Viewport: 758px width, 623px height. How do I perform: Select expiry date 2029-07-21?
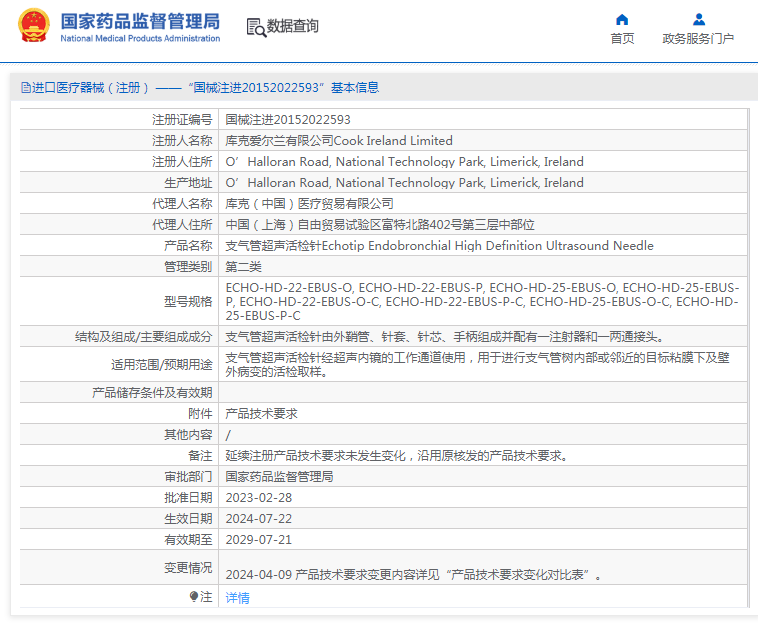259,540
